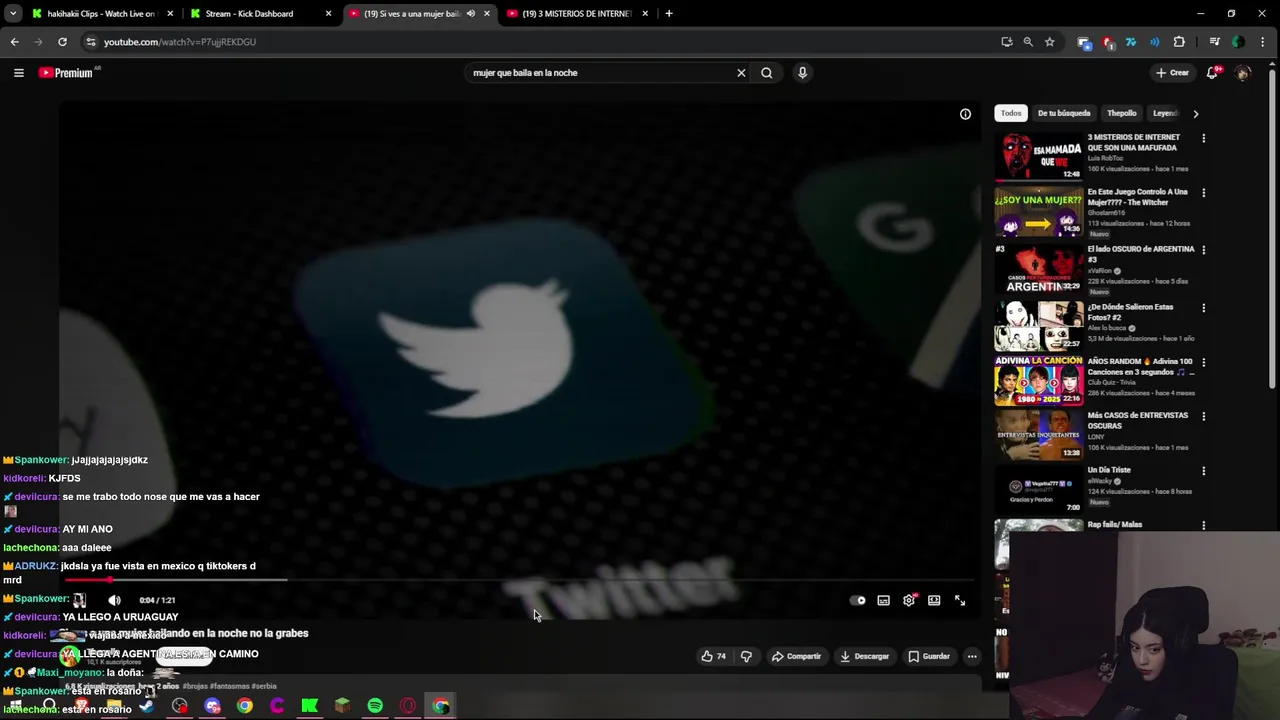Screen dimensions: 1280x720
Task: Open options for Más CASOS DE ENTREVISTAS
Action: pyautogui.click(x=1203, y=416)
